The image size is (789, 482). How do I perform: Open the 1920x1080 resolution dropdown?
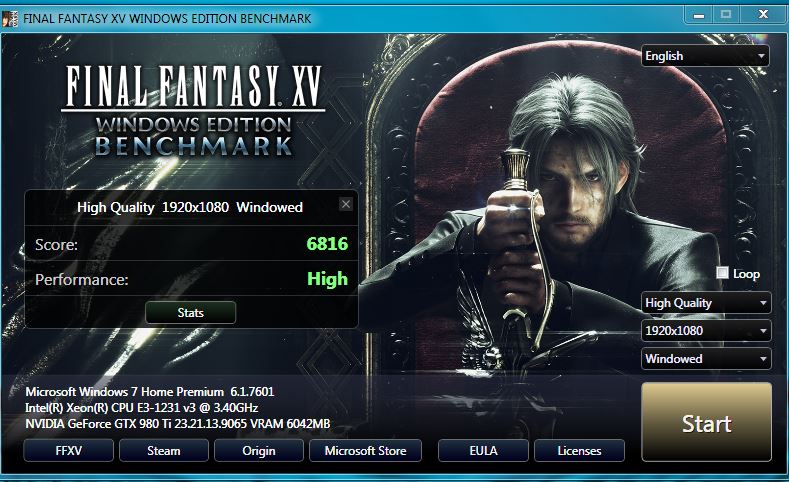[x=706, y=331]
